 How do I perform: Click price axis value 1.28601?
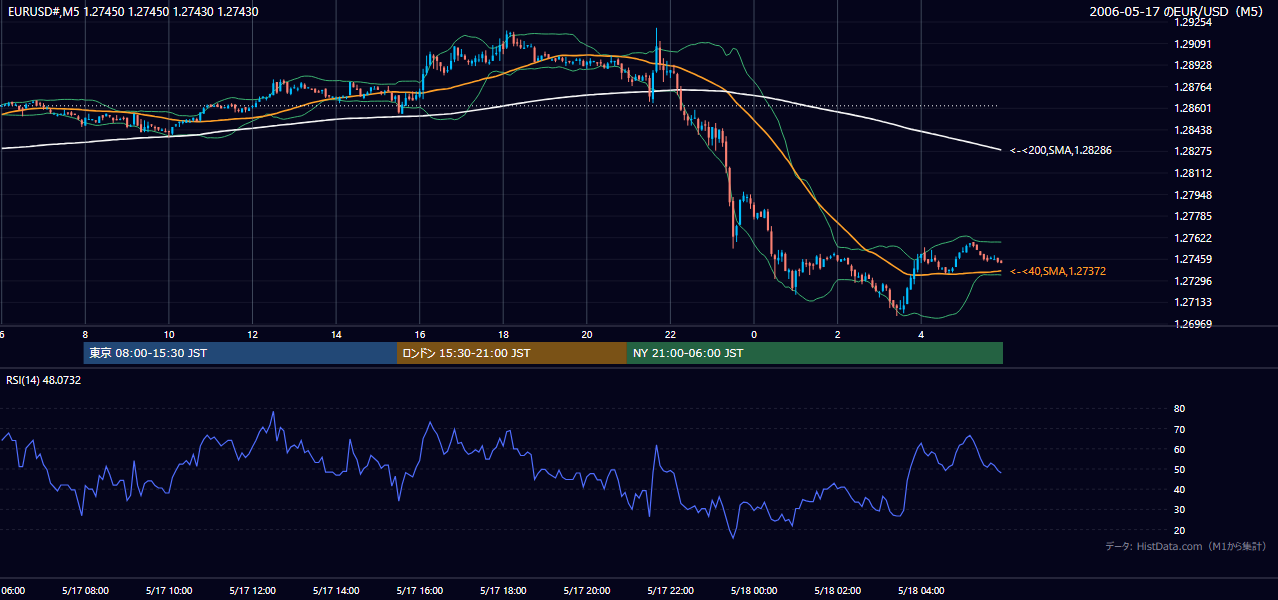pyautogui.click(x=1194, y=108)
